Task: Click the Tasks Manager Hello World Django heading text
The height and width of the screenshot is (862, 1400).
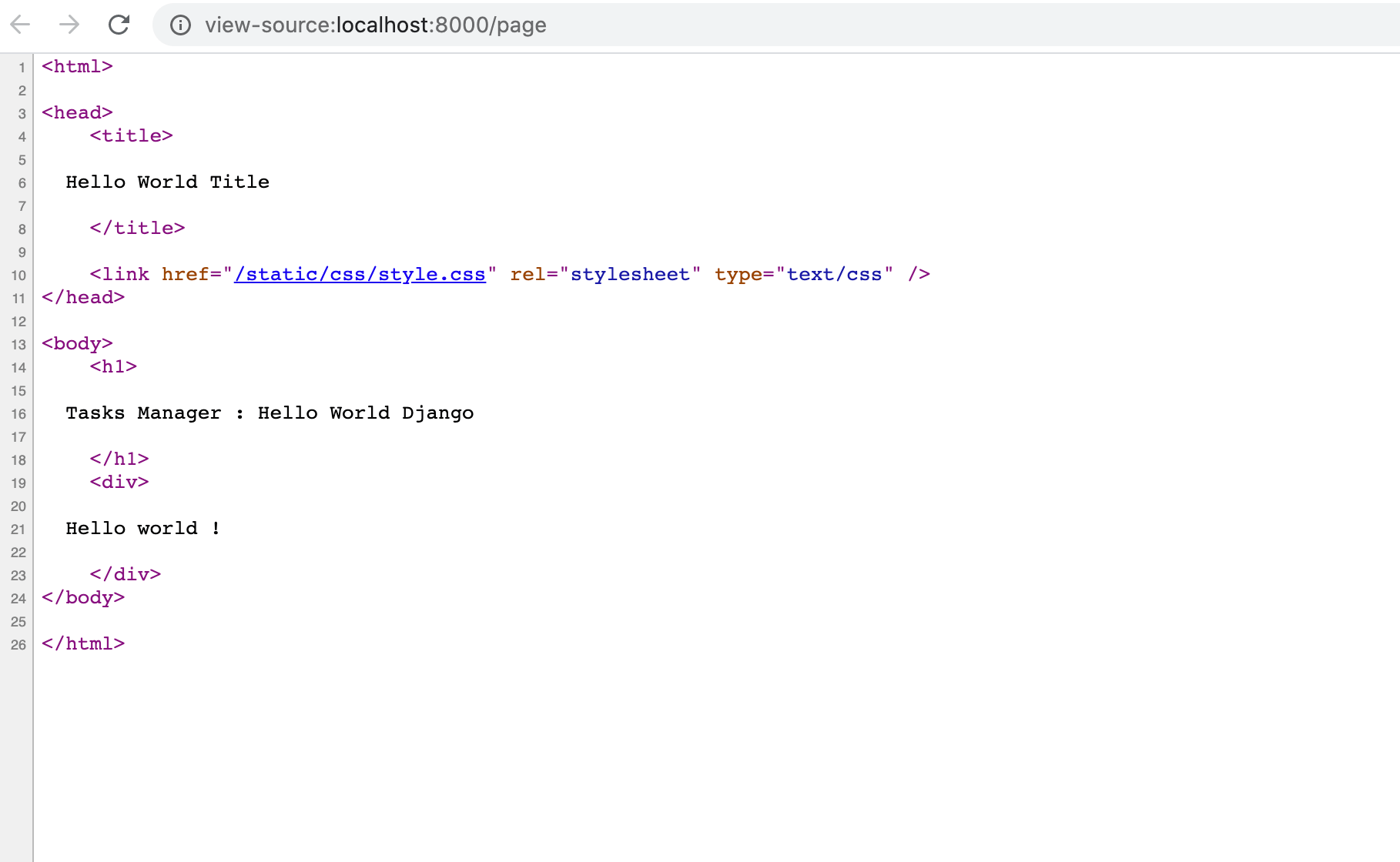Action: click(x=270, y=413)
